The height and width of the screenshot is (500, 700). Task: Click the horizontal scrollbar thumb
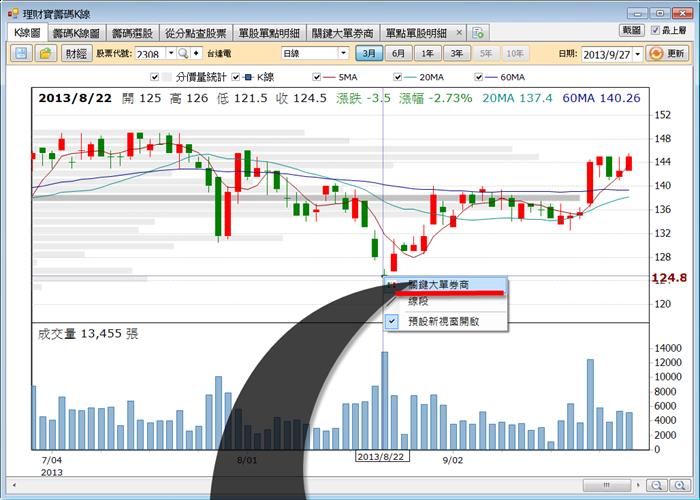[x=607, y=485]
